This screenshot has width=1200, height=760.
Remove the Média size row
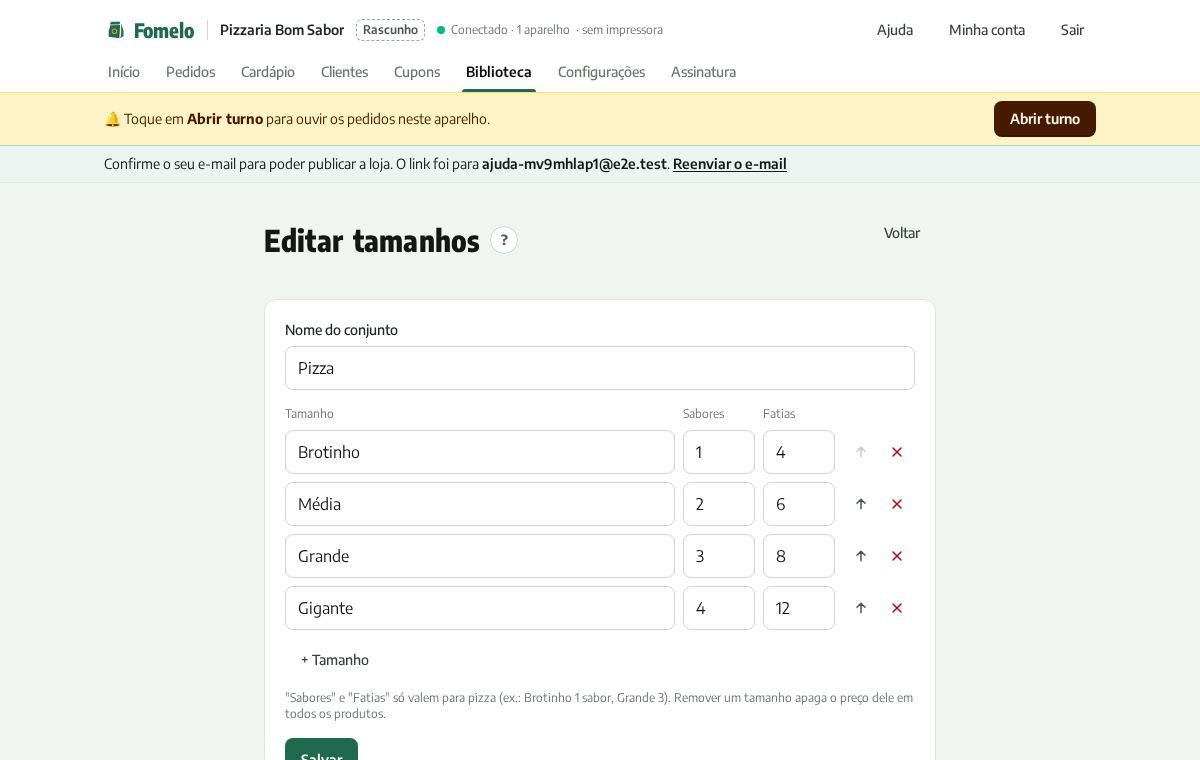(x=897, y=504)
